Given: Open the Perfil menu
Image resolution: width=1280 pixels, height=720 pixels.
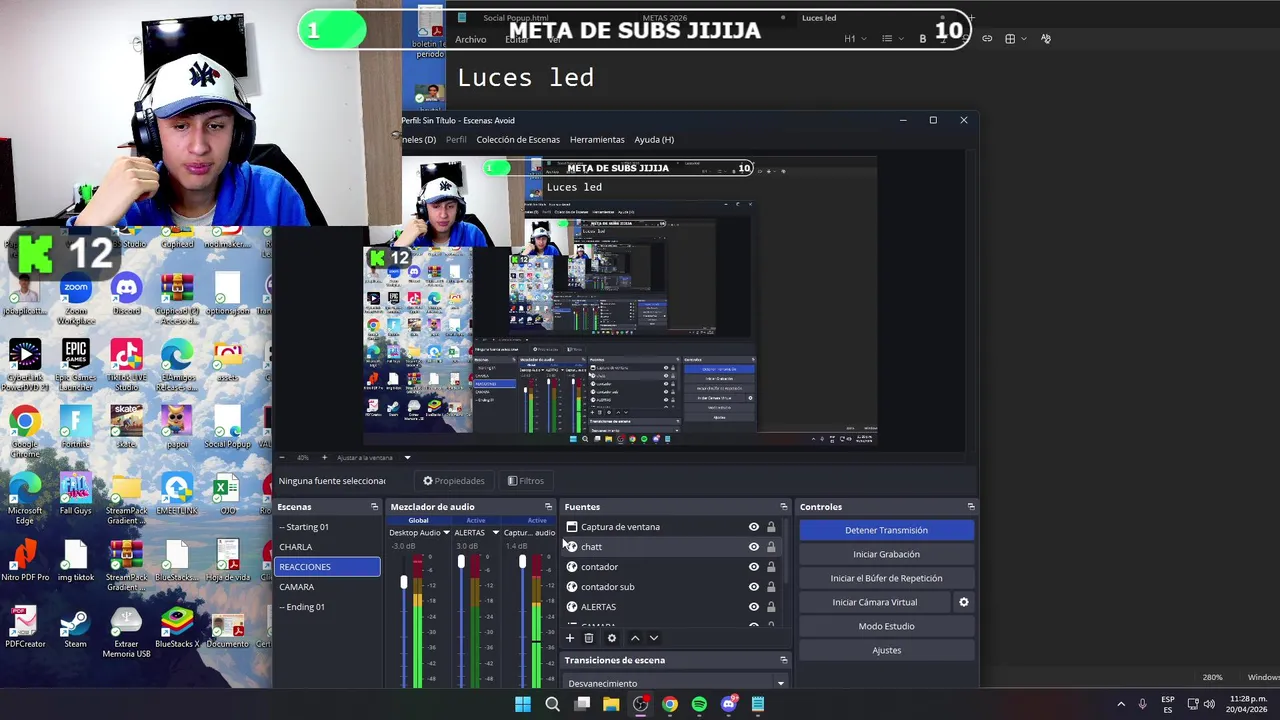Looking at the screenshot, I should pyautogui.click(x=456, y=140).
